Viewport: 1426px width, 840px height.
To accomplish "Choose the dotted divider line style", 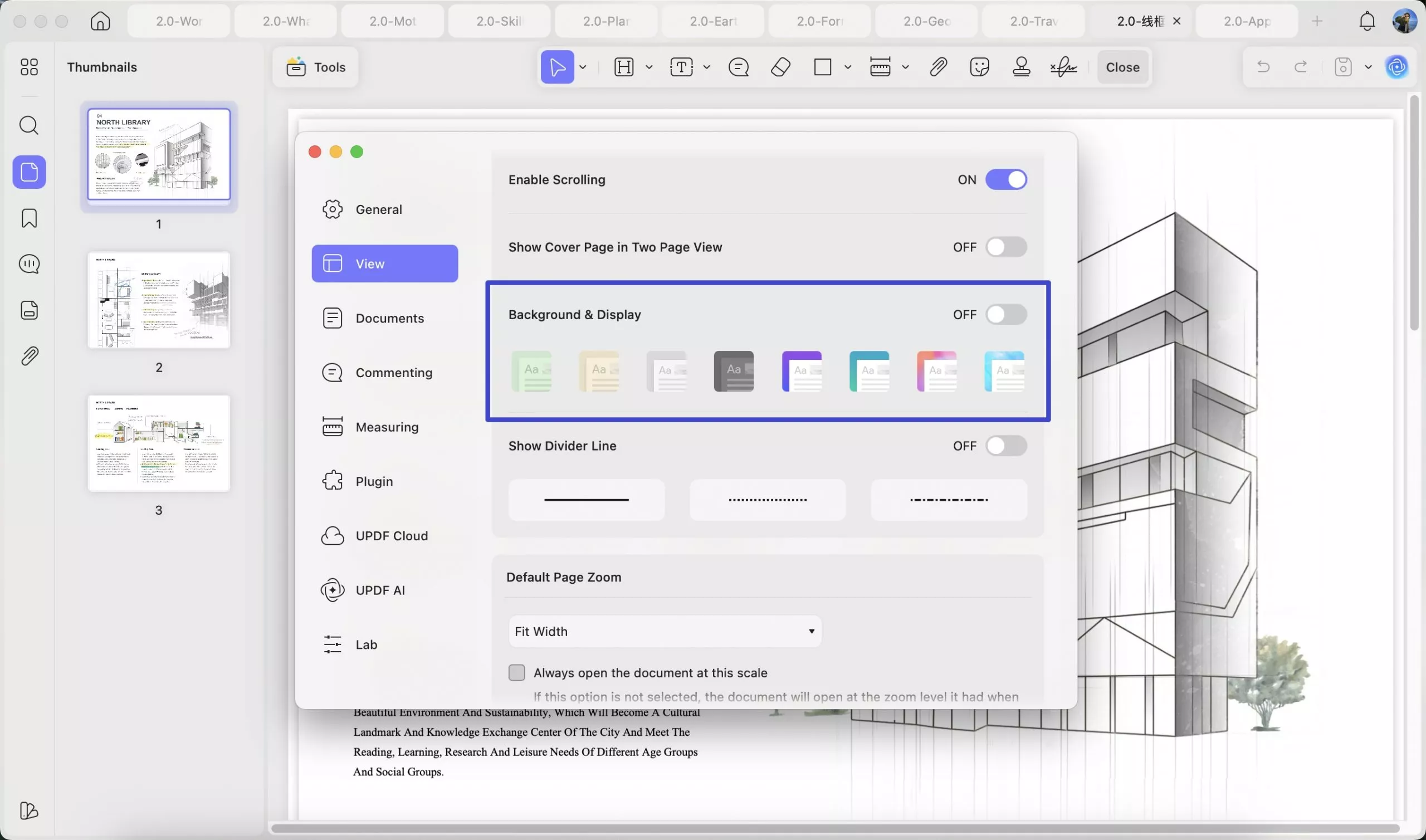I will pos(768,500).
